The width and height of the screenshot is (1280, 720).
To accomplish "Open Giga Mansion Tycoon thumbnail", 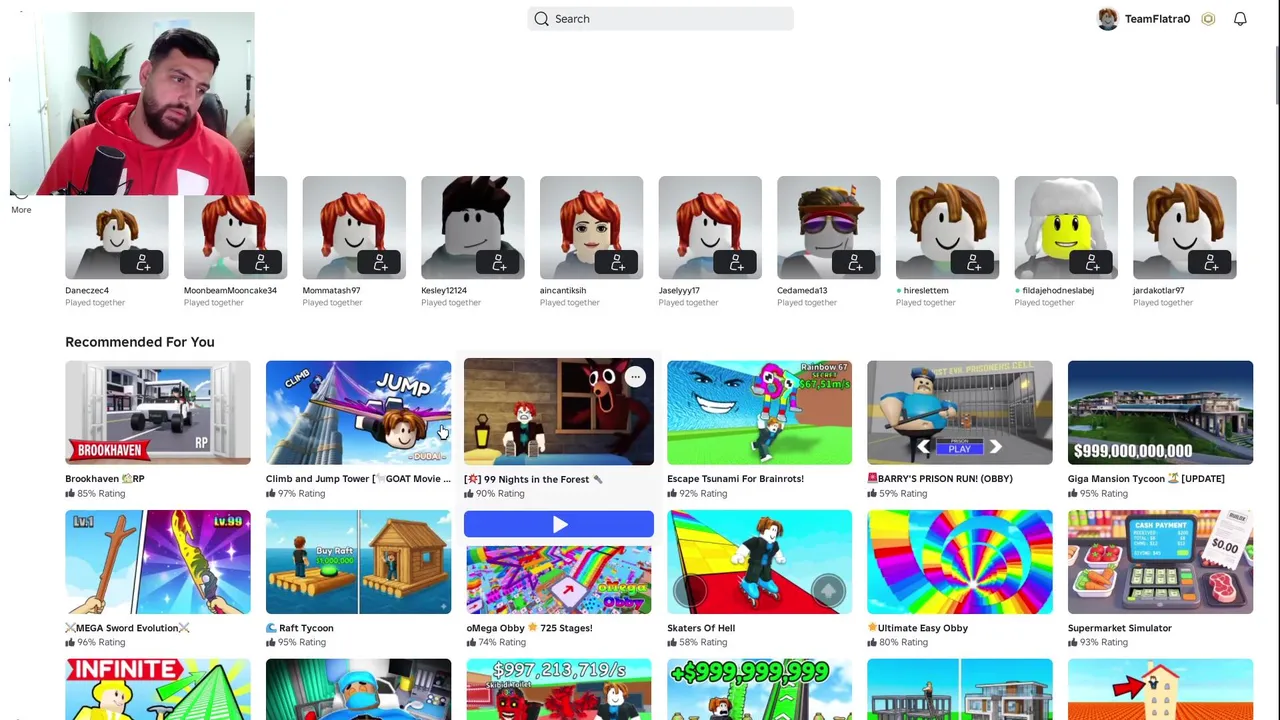I will 1160,412.
